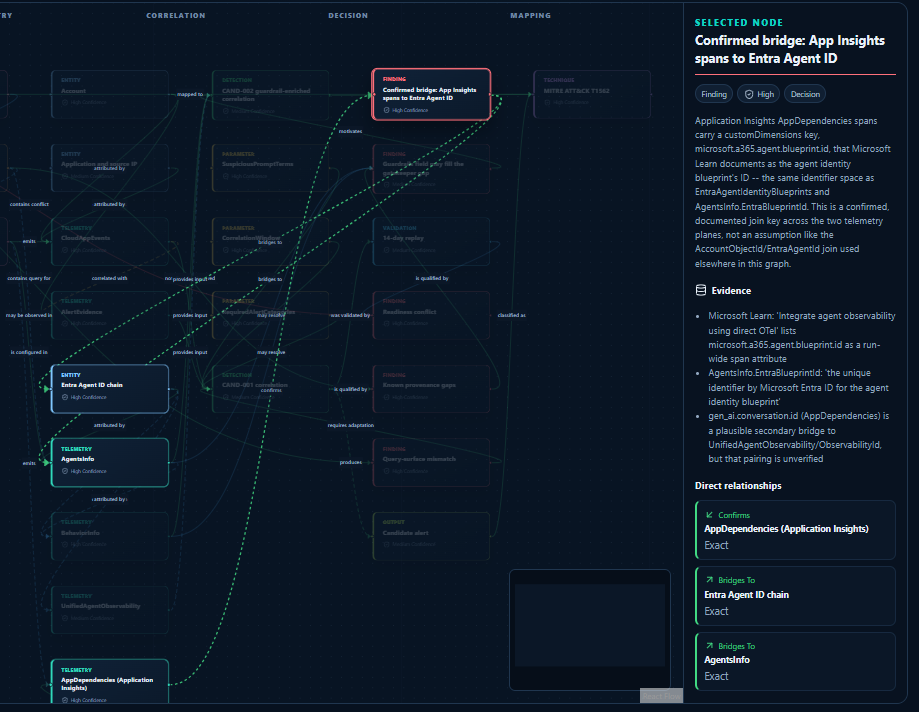Click the Evidence database icon
Screen dimensions: 919x712
coord(700,291)
